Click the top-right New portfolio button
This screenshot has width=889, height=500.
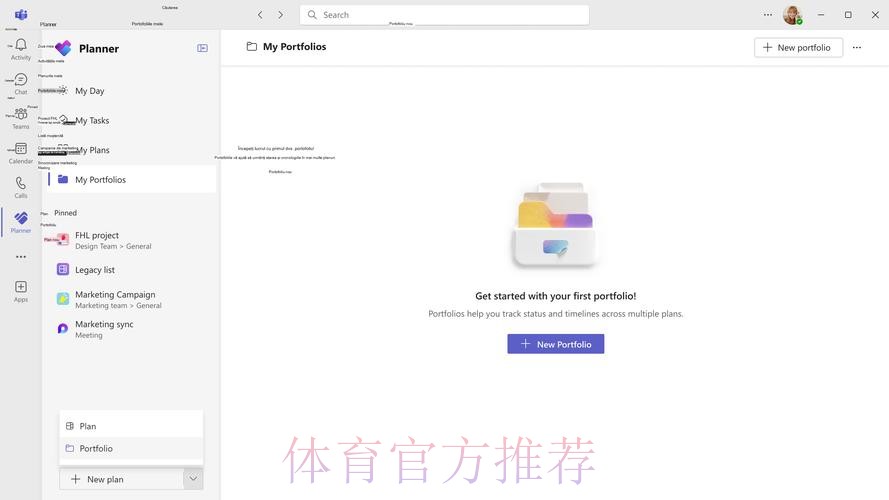coord(798,47)
